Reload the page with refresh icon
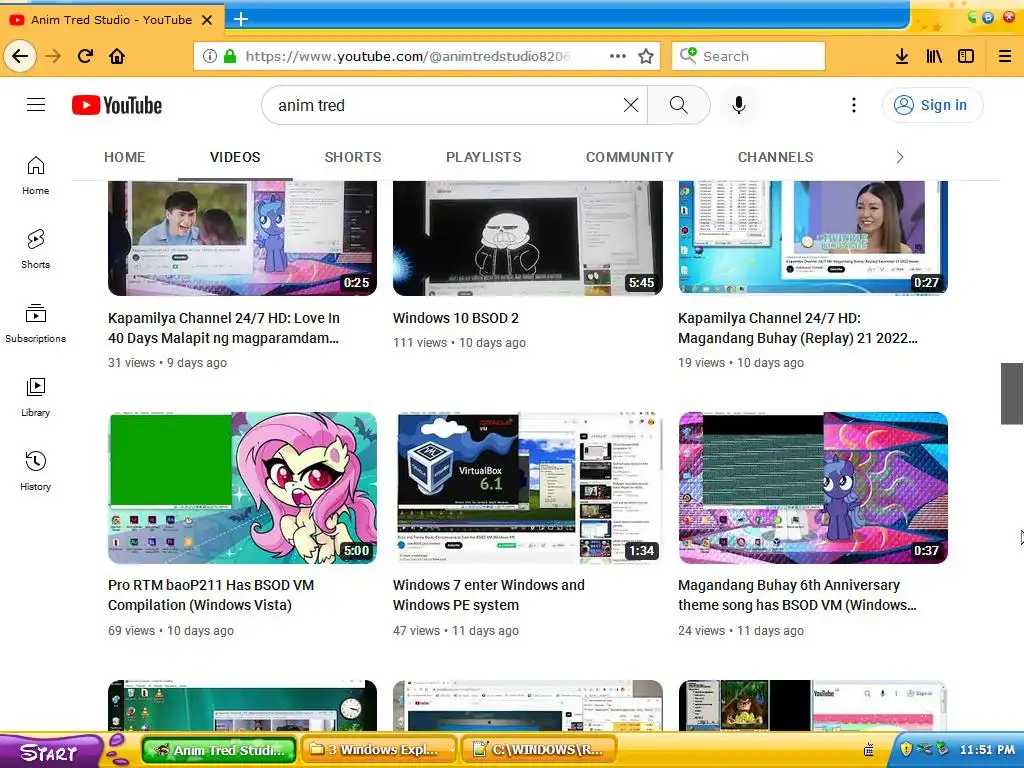 click(85, 56)
